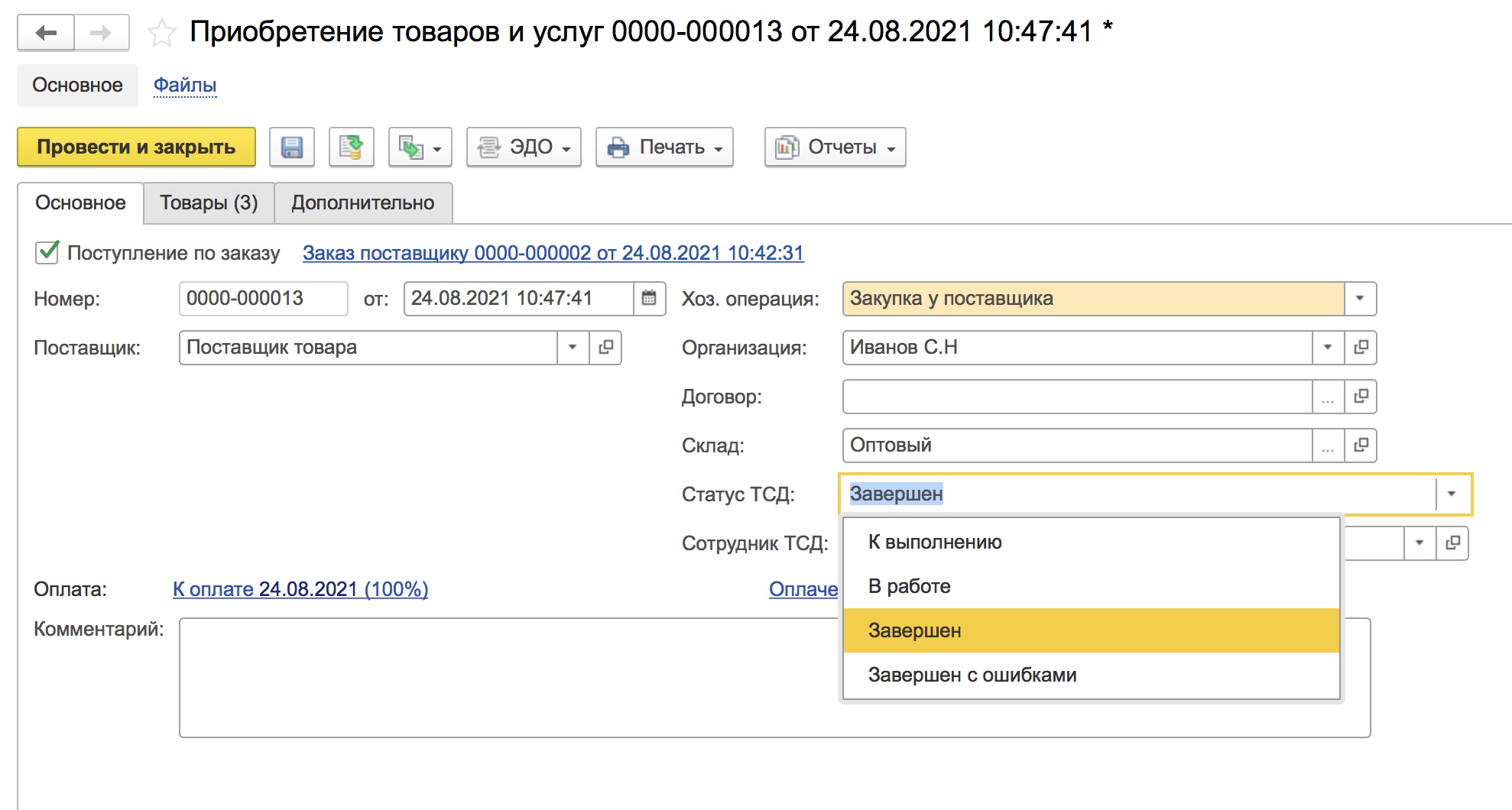Click the 'Комментарий' text area
1512x810 pixels.
(x=775, y=678)
